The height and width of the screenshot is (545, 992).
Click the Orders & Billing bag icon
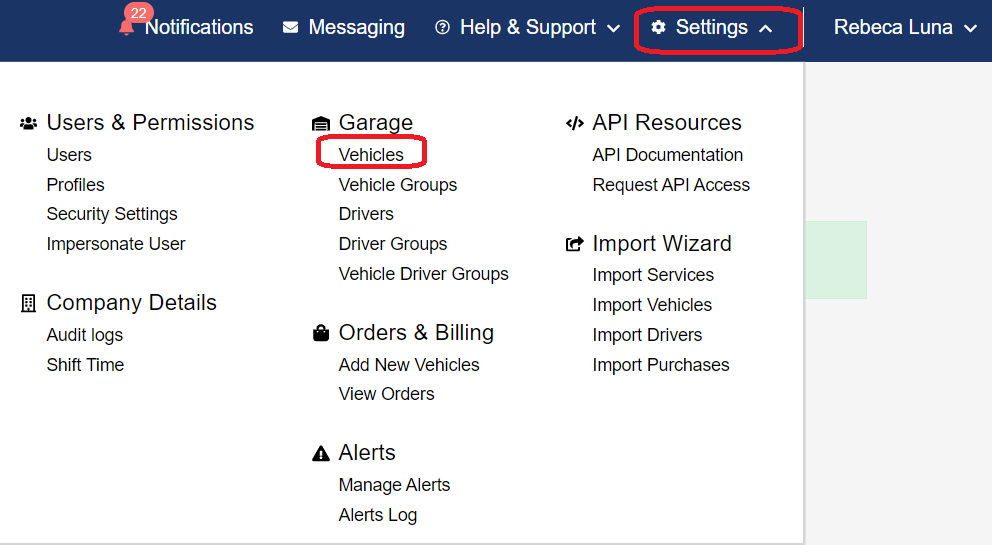[x=321, y=333]
